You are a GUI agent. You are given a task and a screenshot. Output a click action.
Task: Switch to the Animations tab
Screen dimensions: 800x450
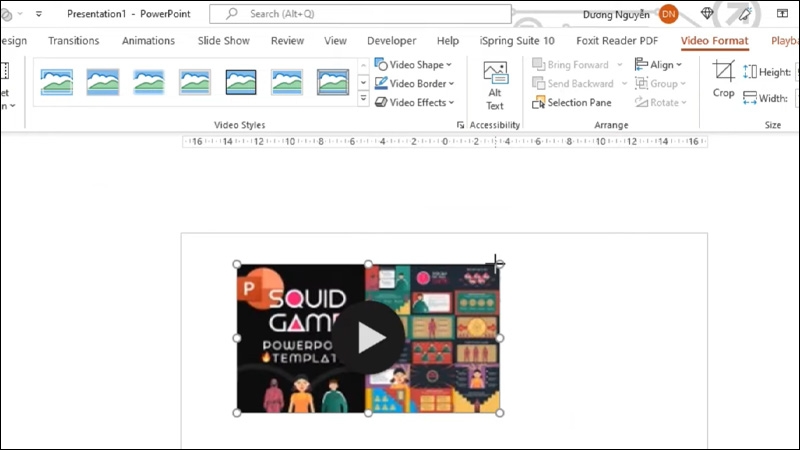point(148,41)
